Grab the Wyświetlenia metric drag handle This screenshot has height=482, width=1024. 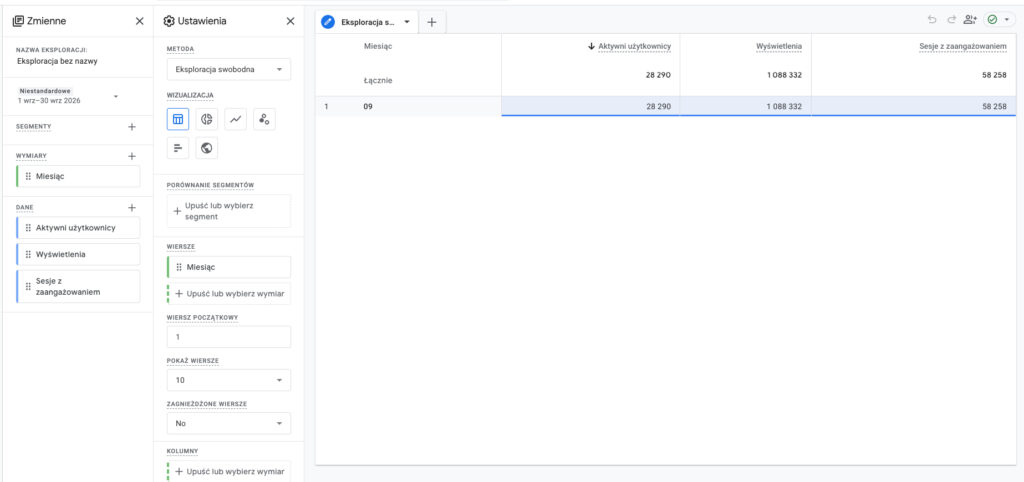pos(28,254)
